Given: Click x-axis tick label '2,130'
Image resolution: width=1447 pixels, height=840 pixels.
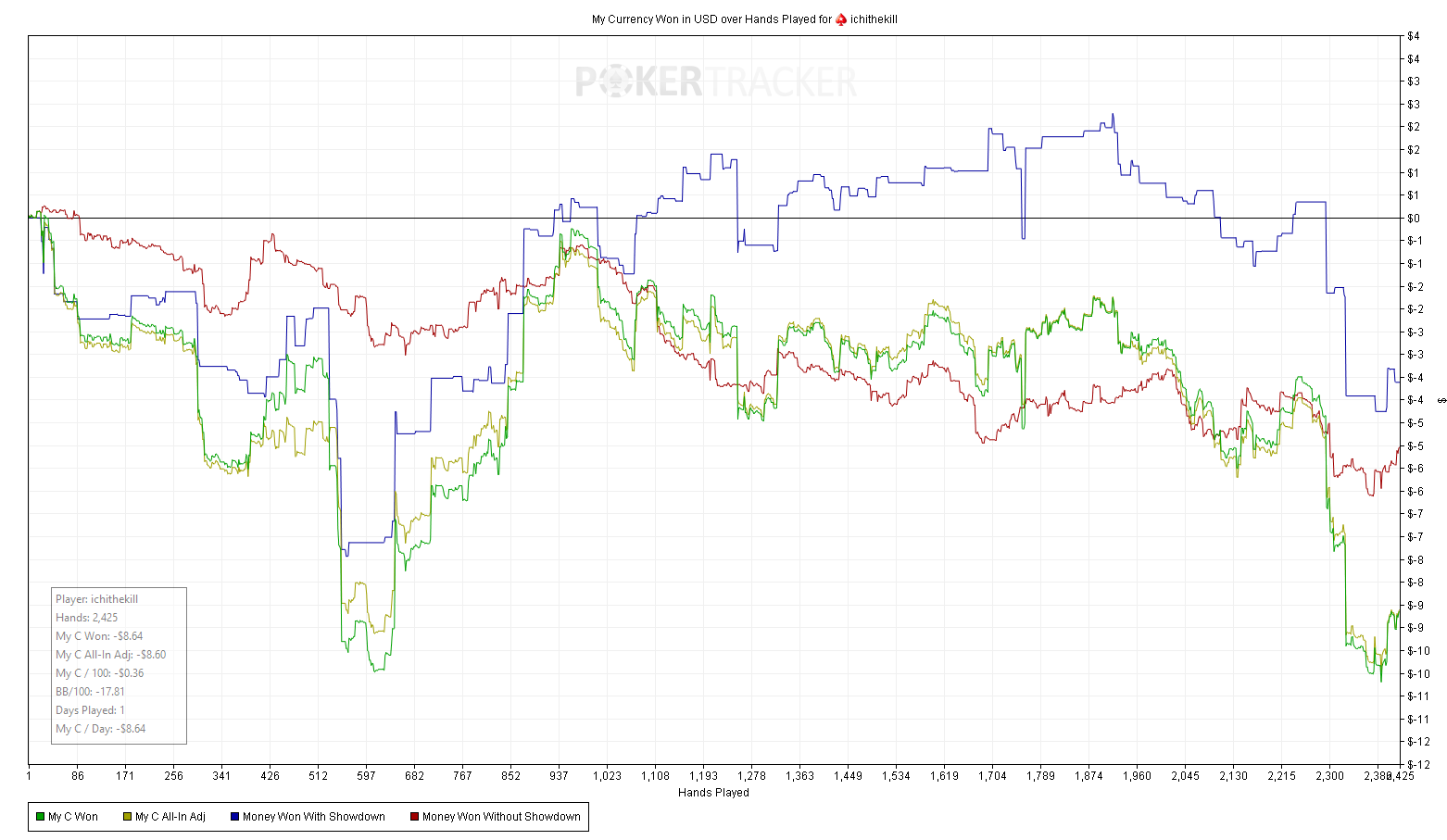Looking at the screenshot, I should [1233, 776].
